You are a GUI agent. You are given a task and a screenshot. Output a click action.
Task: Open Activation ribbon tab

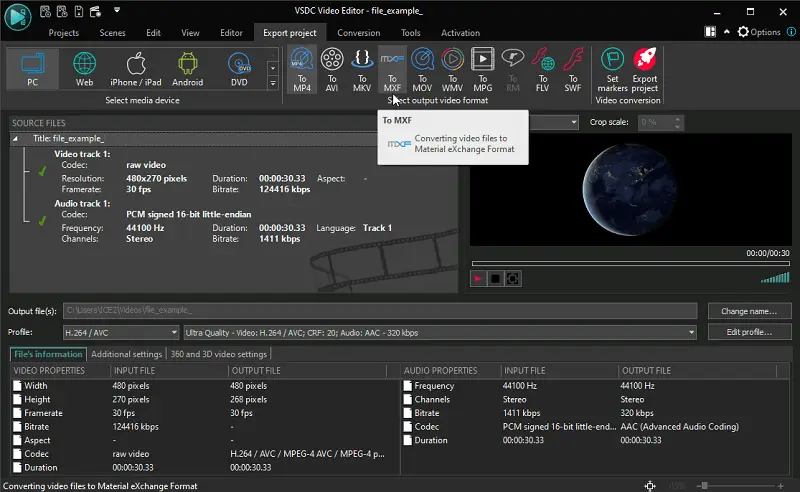(x=460, y=33)
